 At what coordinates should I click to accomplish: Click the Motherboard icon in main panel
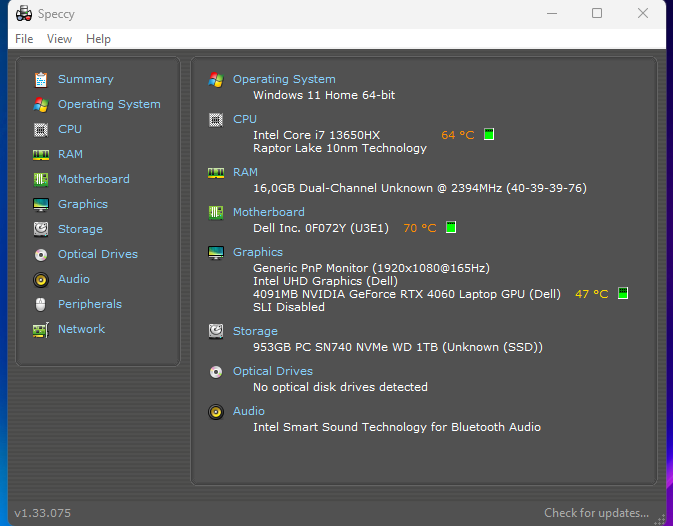click(216, 212)
